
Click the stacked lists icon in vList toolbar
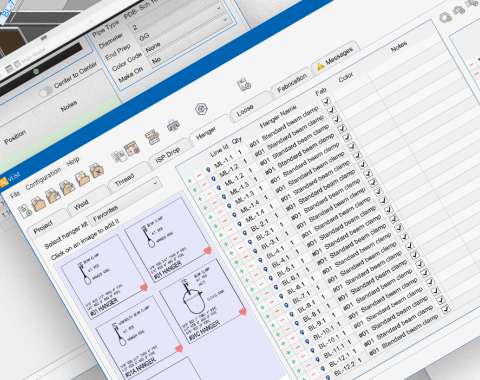(152, 137)
